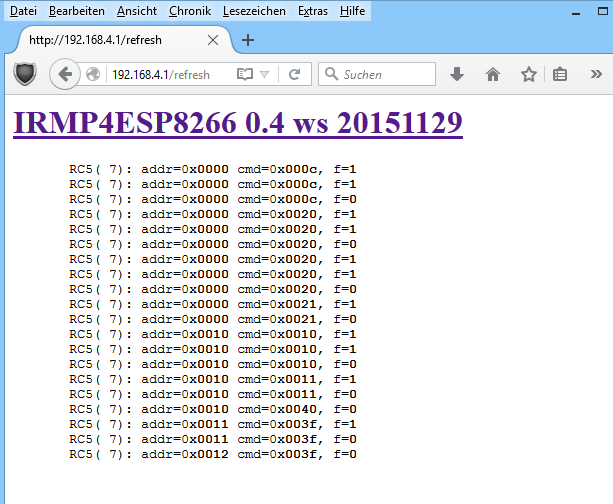Open the Ansicht menu
This screenshot has height=504, width=613.
click(x=137, y=11)
